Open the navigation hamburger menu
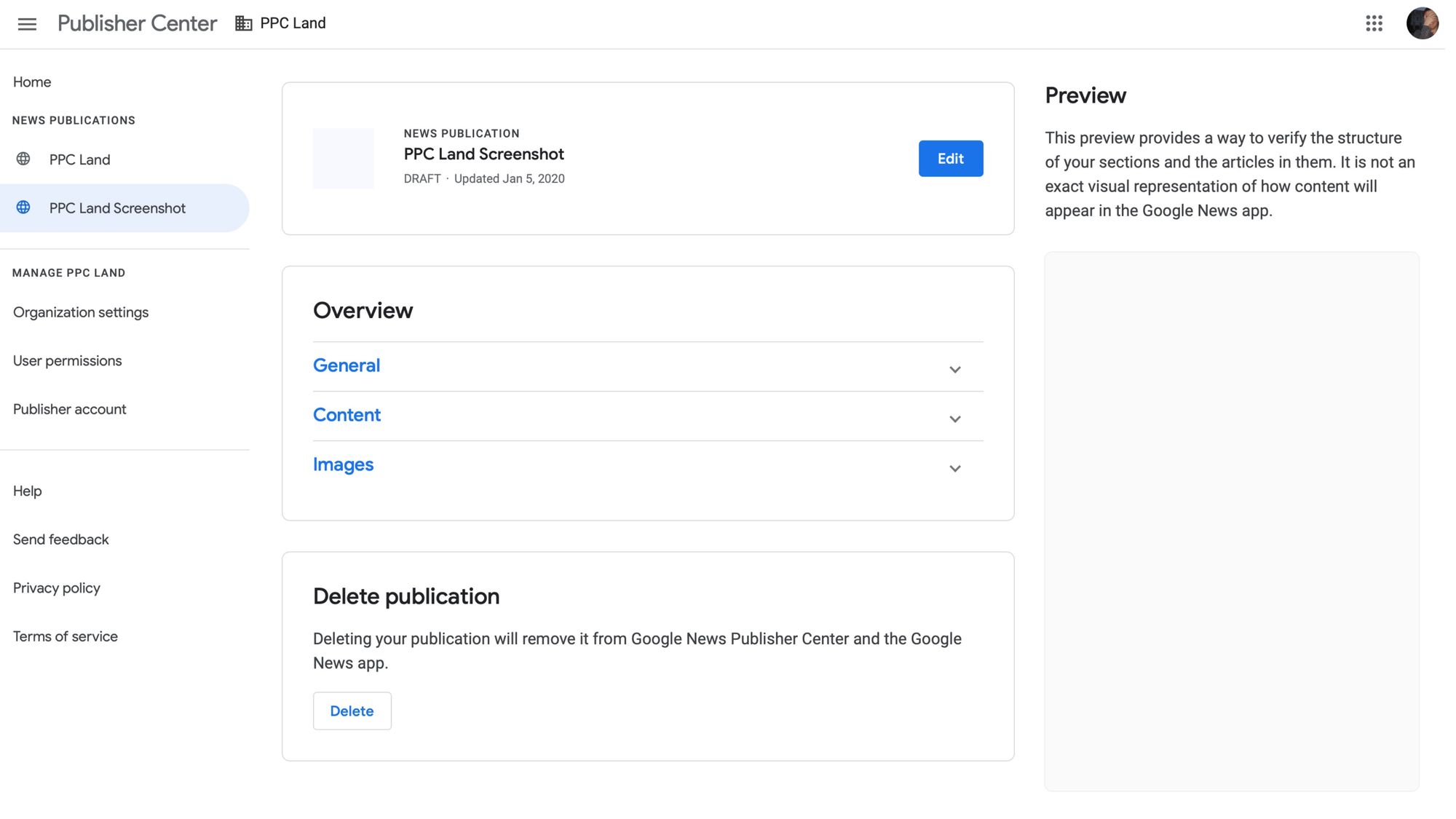 click(27, 24)
